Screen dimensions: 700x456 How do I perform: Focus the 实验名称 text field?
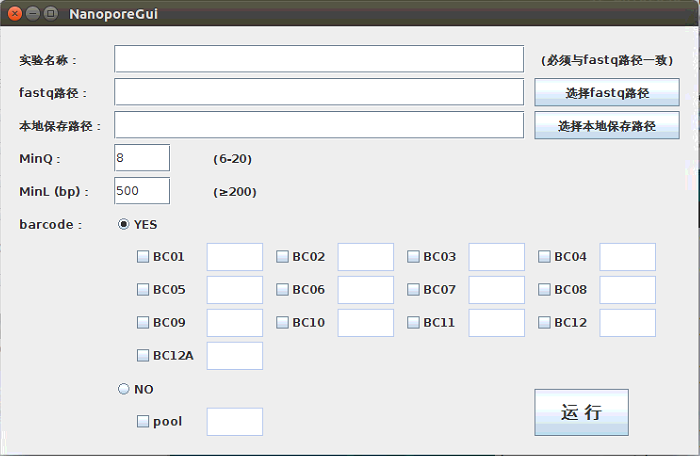pyautogui.click(x=319, y=59)
